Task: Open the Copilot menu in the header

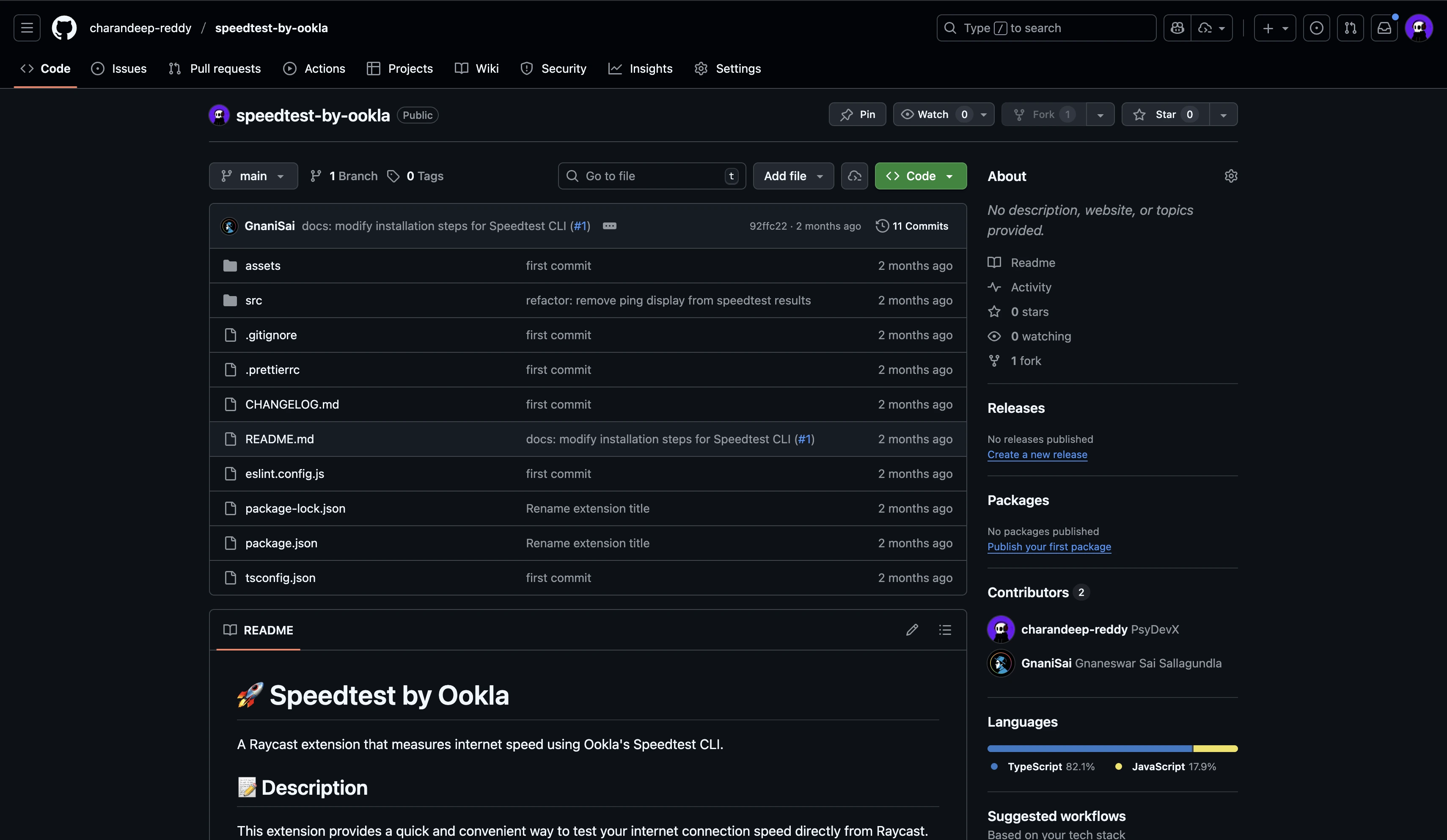Action: point(1177,27)
